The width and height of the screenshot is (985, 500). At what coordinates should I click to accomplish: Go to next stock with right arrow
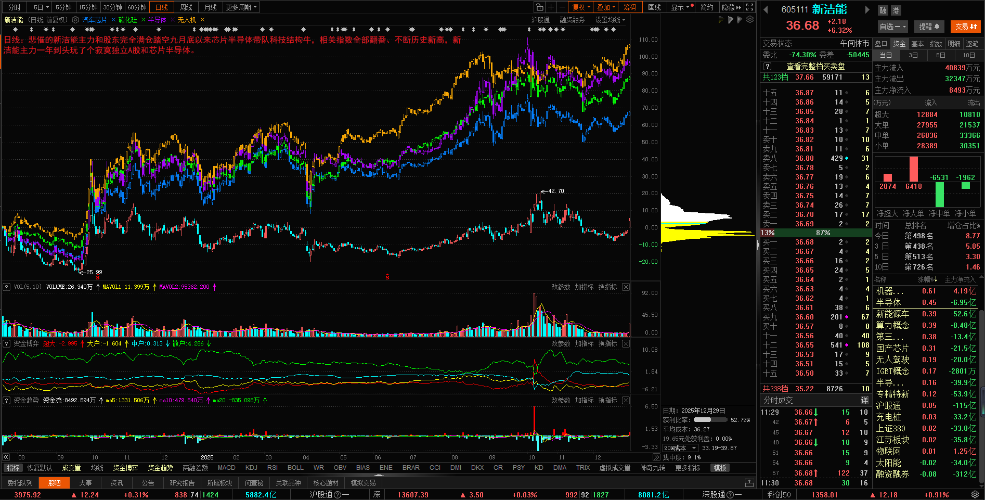[x=868, y=9]
